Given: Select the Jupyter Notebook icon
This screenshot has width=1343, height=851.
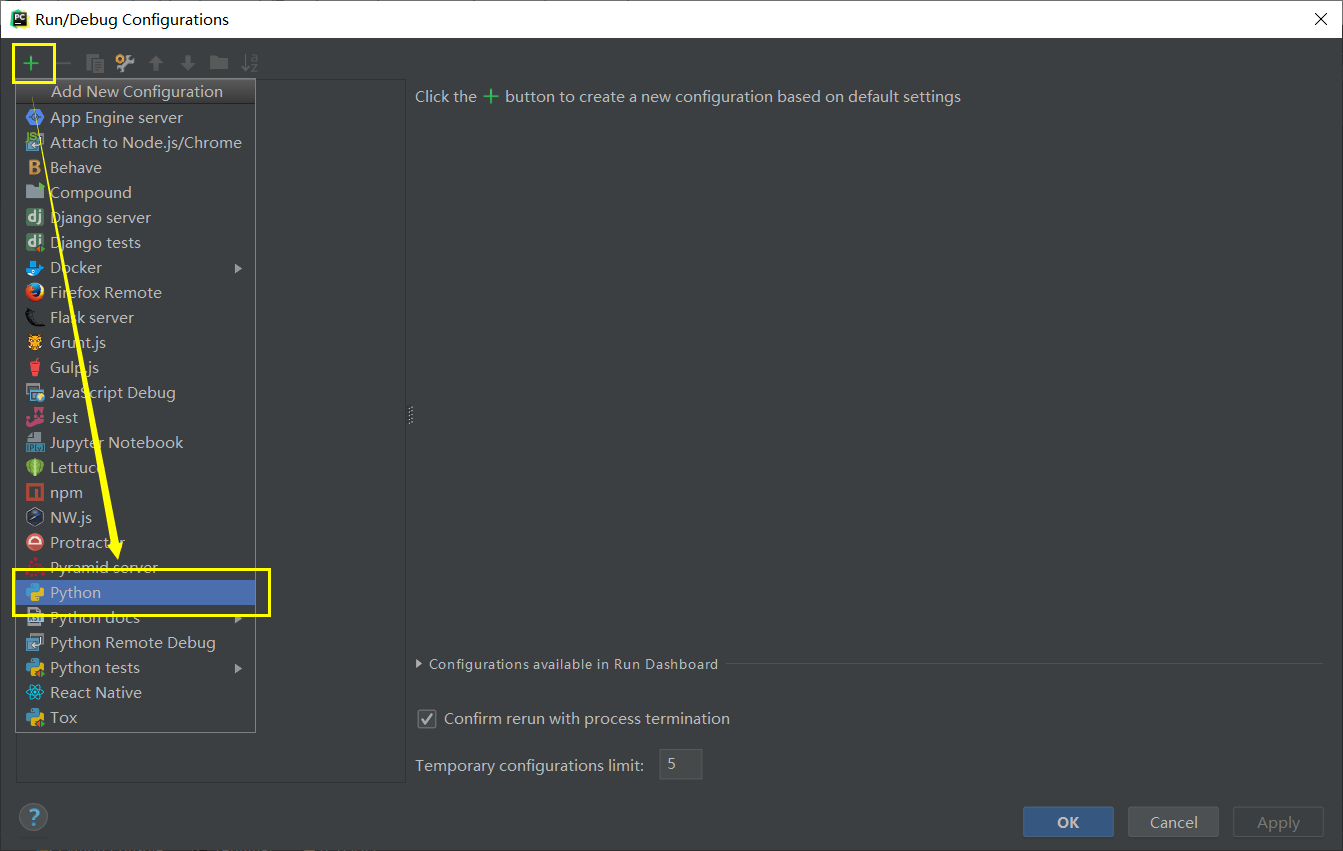Looking at the screenshot, I should (x=35, y=442).
